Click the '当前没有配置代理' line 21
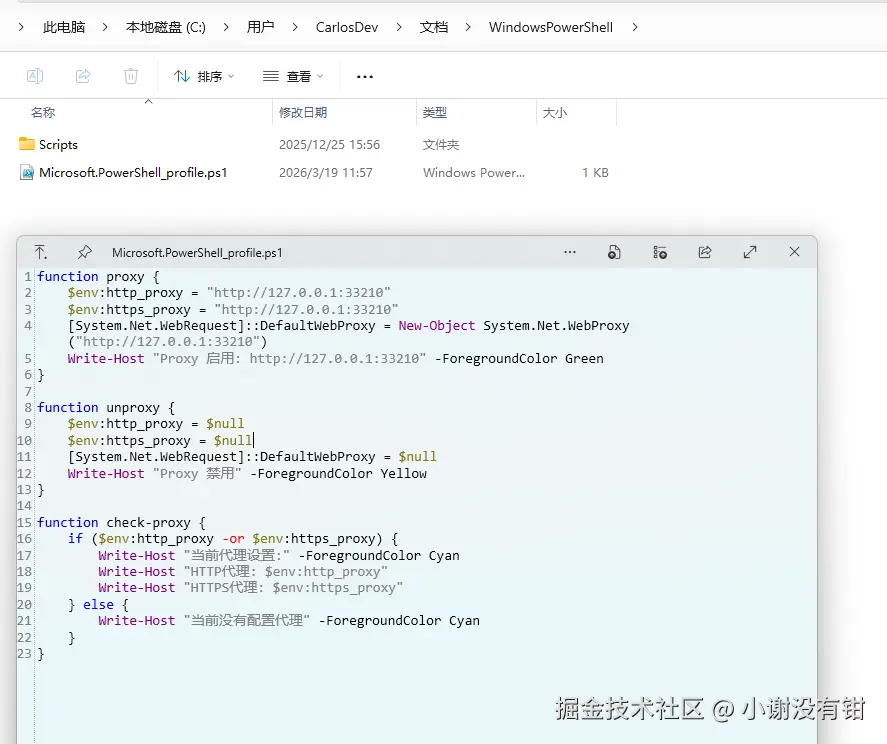The image size is (887, 744). [x=289, y=621]
